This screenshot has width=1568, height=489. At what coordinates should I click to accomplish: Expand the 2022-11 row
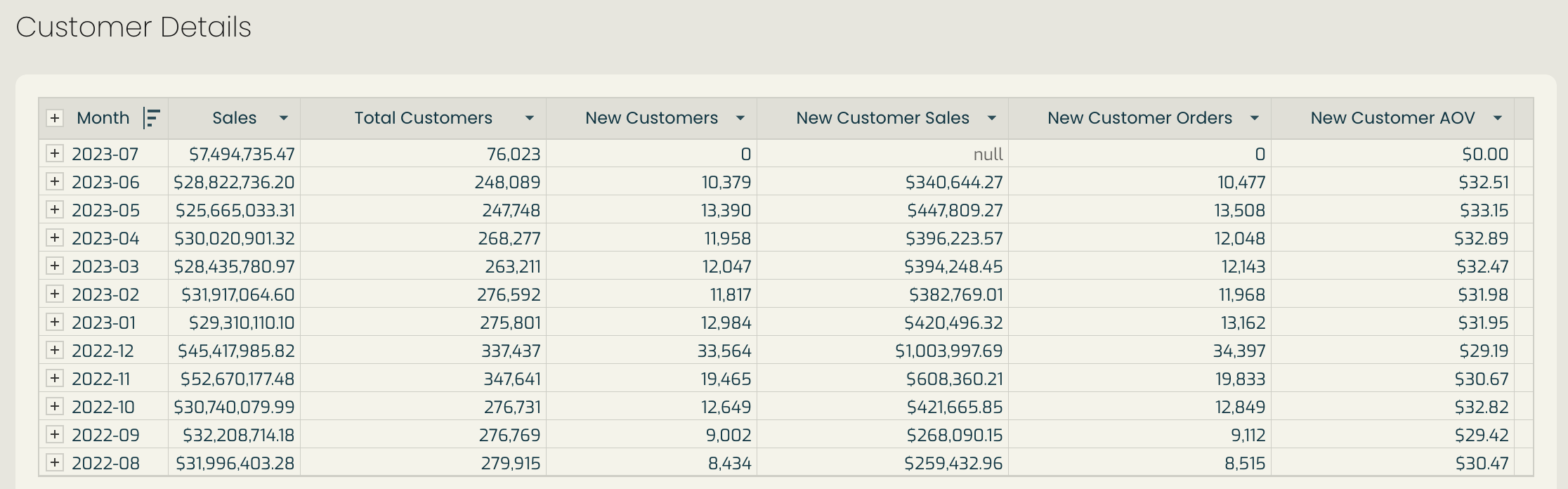point(55,378)
